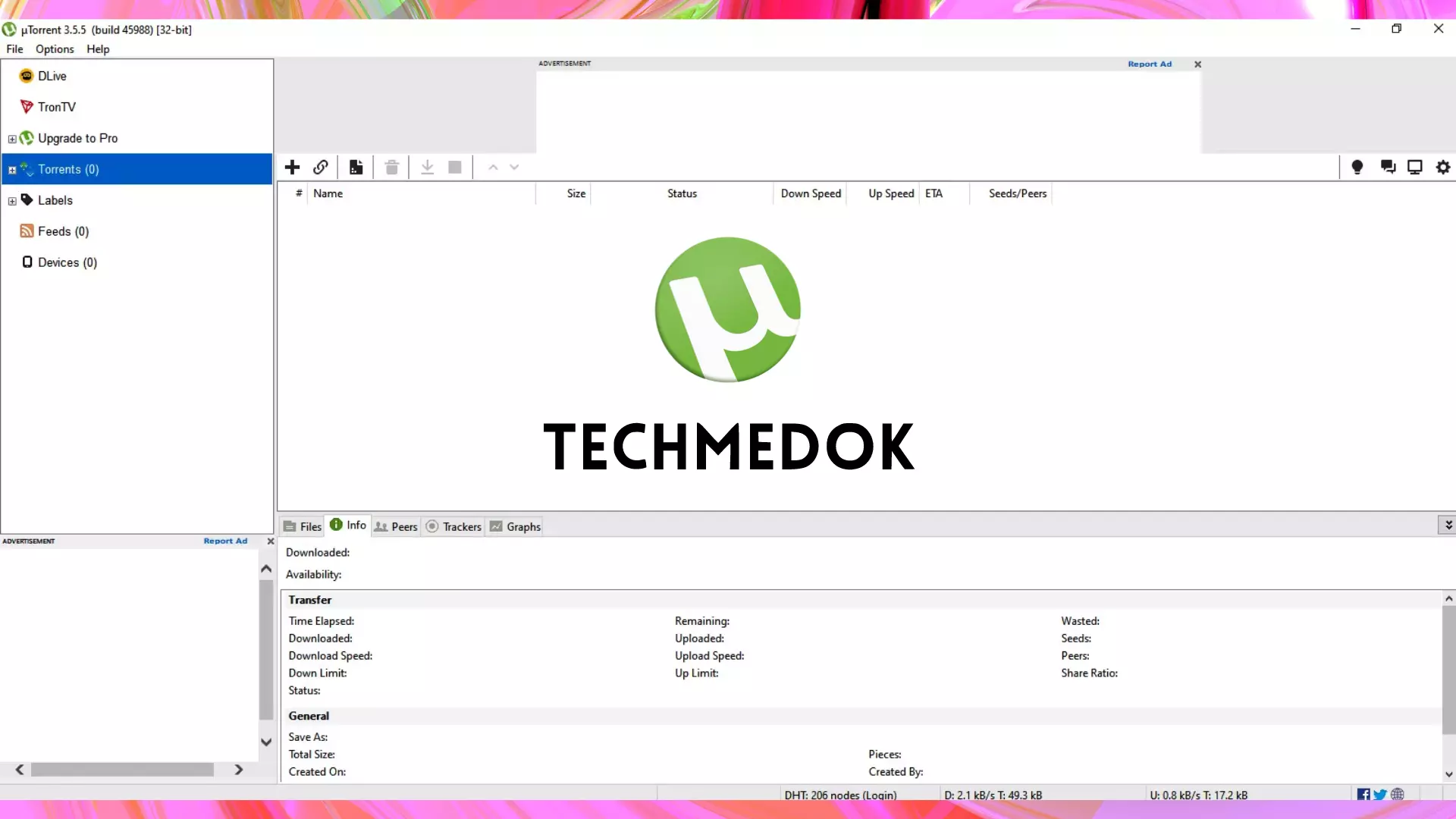Image resolution: width=1456 pixels, height=819 pixels.
Task: Select Upgrade to Pro in sidebar
Action: pos(136,138)
